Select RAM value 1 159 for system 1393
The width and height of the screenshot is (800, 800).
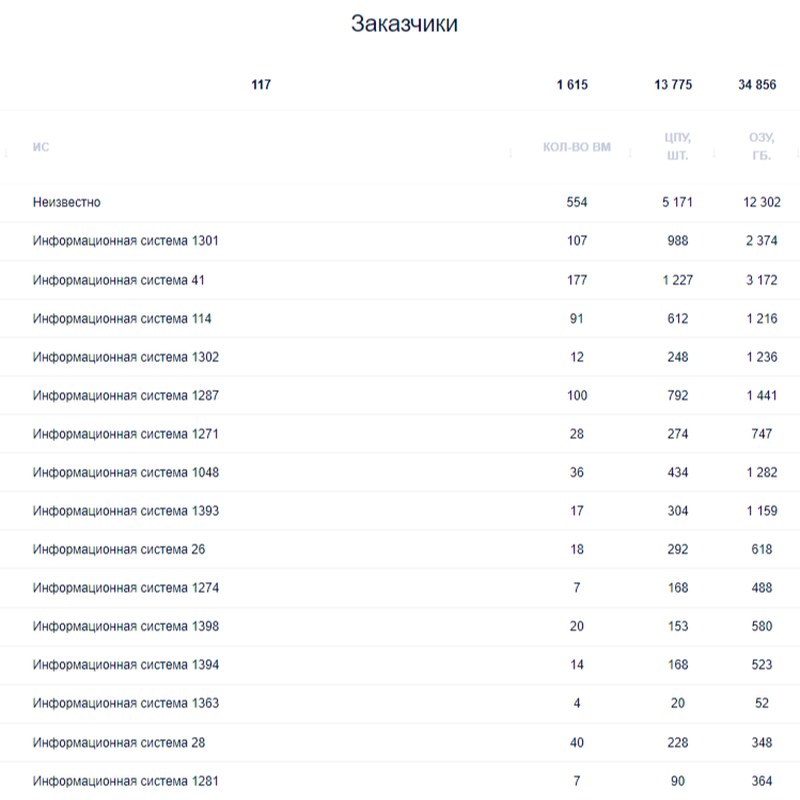pos(762,511)
